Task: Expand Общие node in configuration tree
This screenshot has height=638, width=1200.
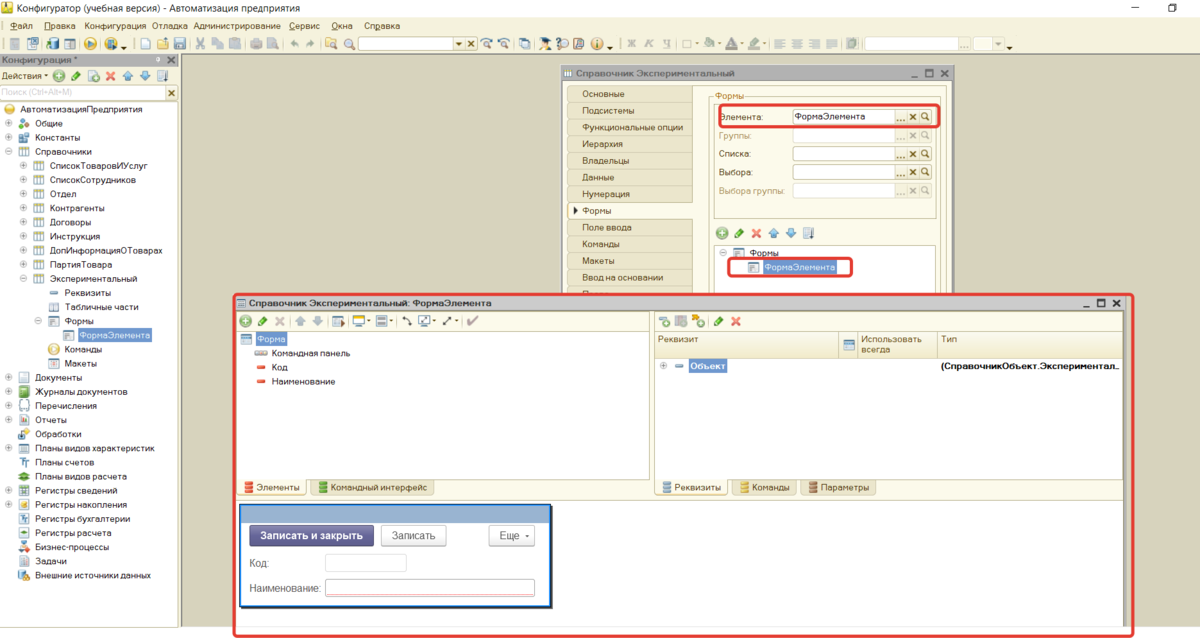Action: tap(8, 123)
